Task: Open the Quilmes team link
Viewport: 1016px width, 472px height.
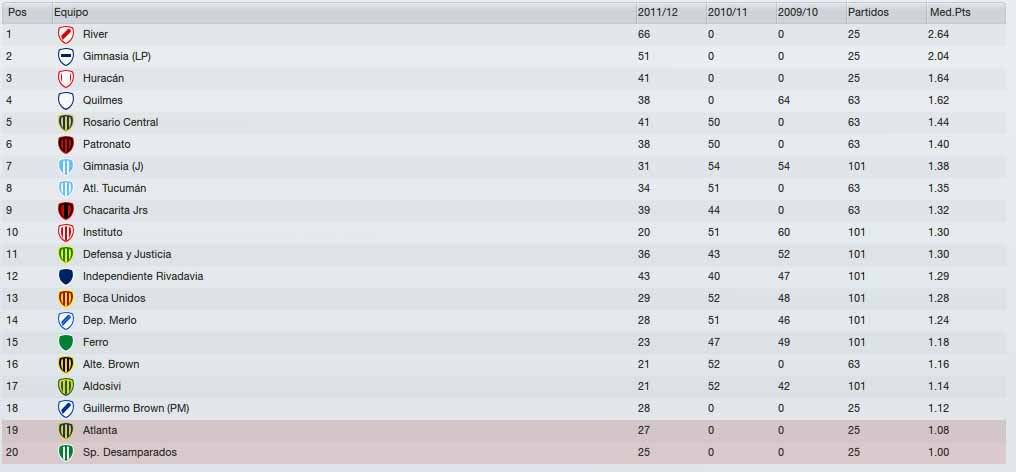Action: (x=102, y=100)
